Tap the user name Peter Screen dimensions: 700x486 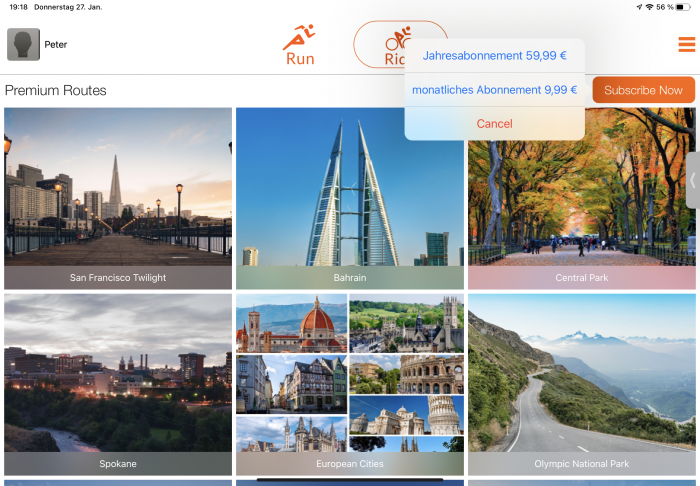[x=56, y=45]
